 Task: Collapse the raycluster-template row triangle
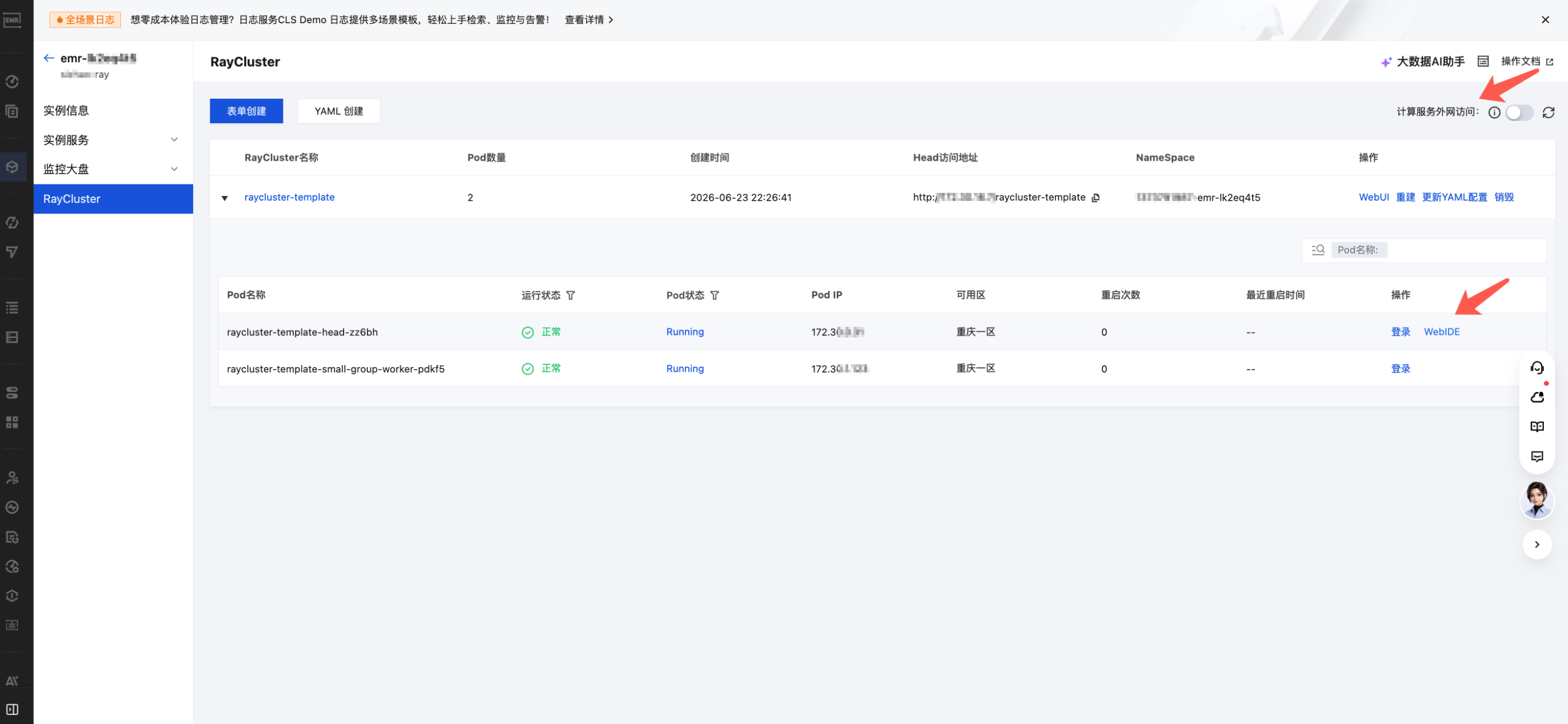225,198
